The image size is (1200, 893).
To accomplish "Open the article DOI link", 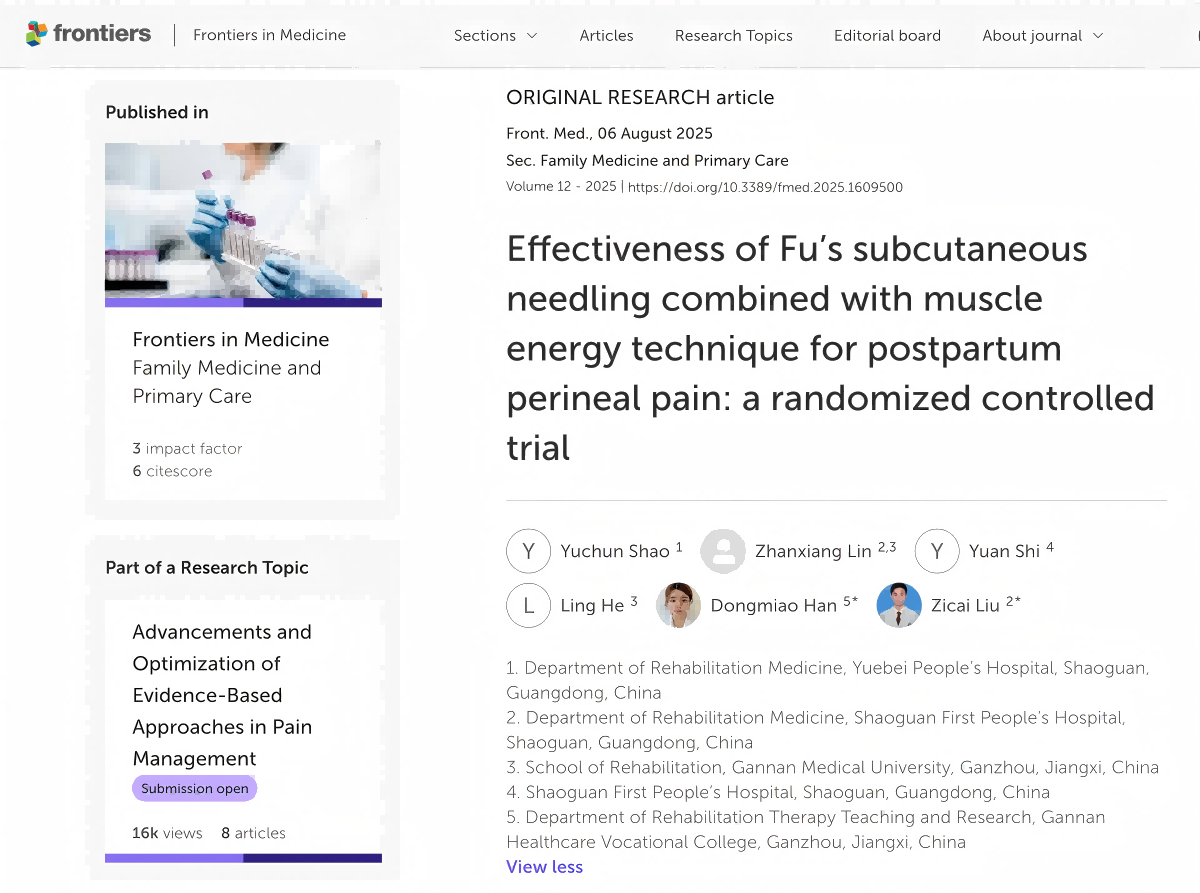I will coord(765,187).
